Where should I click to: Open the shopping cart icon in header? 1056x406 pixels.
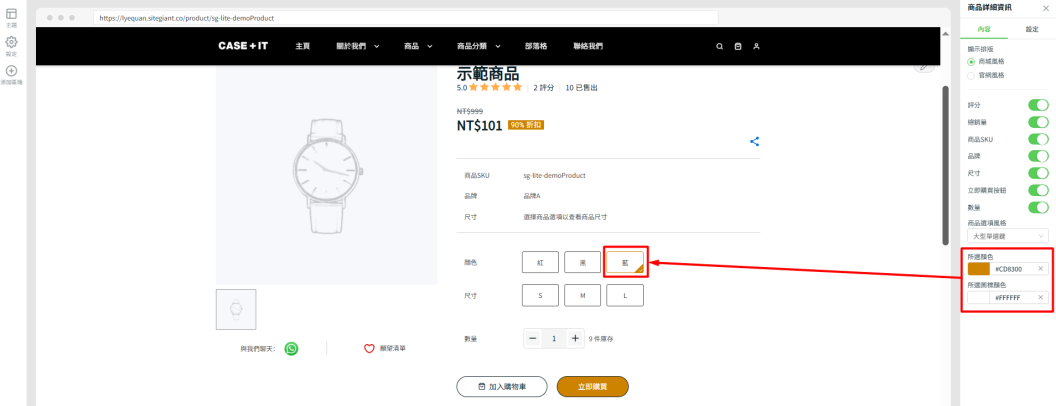[738, 46]
